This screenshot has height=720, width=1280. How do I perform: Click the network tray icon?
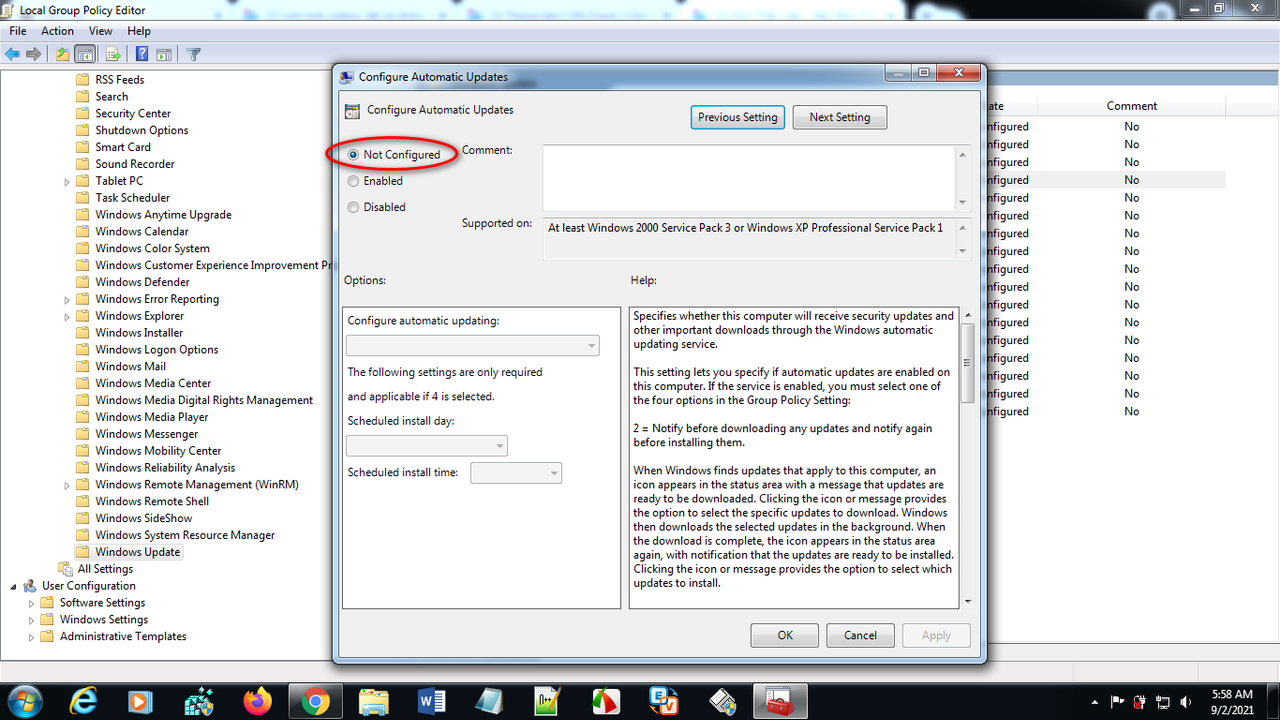coord(1162,702)
